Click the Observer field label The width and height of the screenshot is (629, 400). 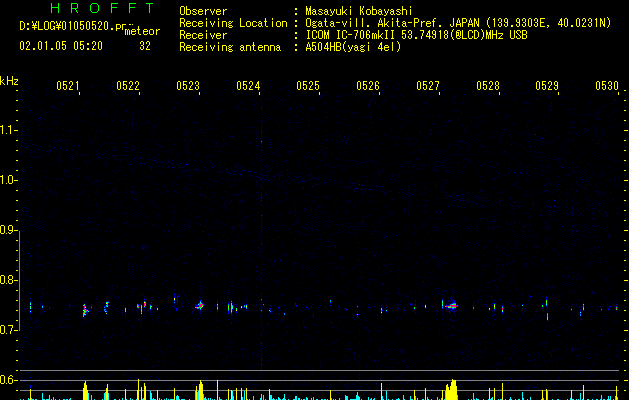click(203, 11)
